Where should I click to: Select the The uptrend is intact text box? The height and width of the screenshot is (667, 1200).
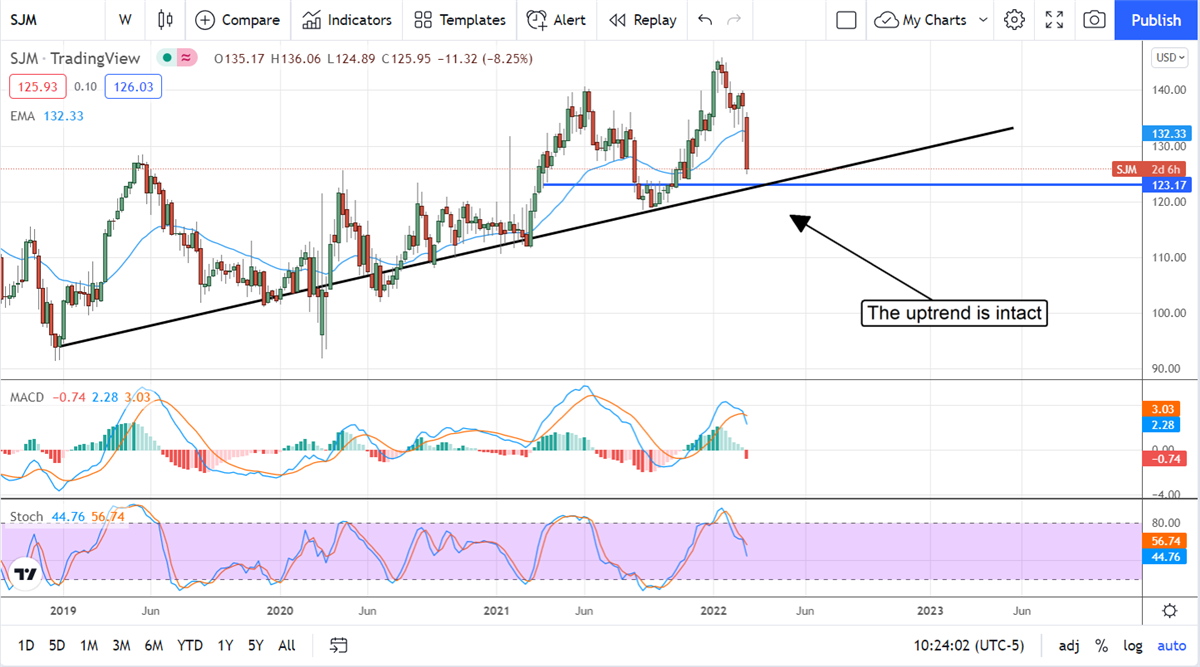coord(954,313)
